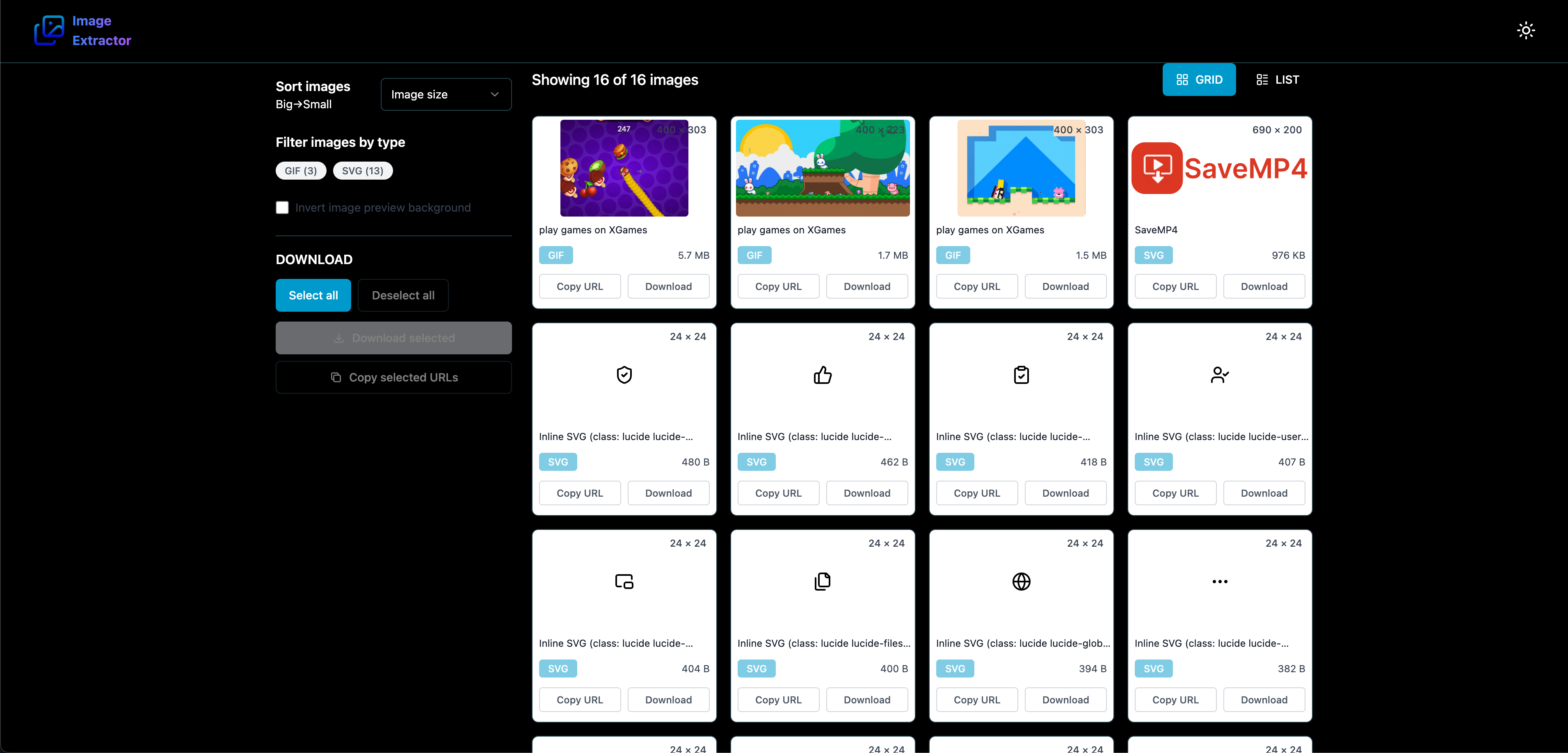The image size is (1568, 753).
Task: Toggle the SVG (13) filter chip
Action: coord(363,171)
